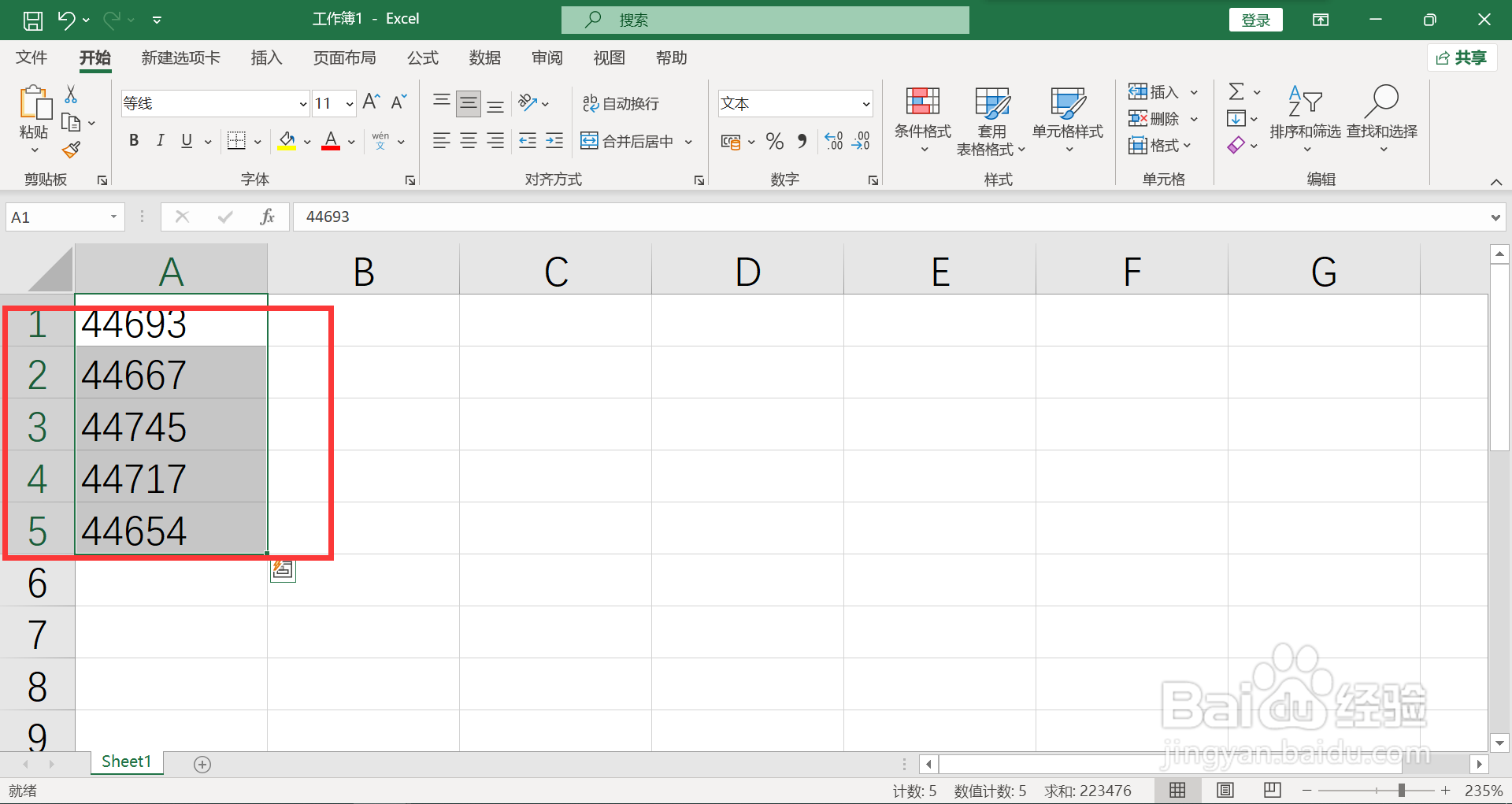This screenshot has height=804, width=1512.
Task: Click the Copy icon
Action: click(71, 122)
